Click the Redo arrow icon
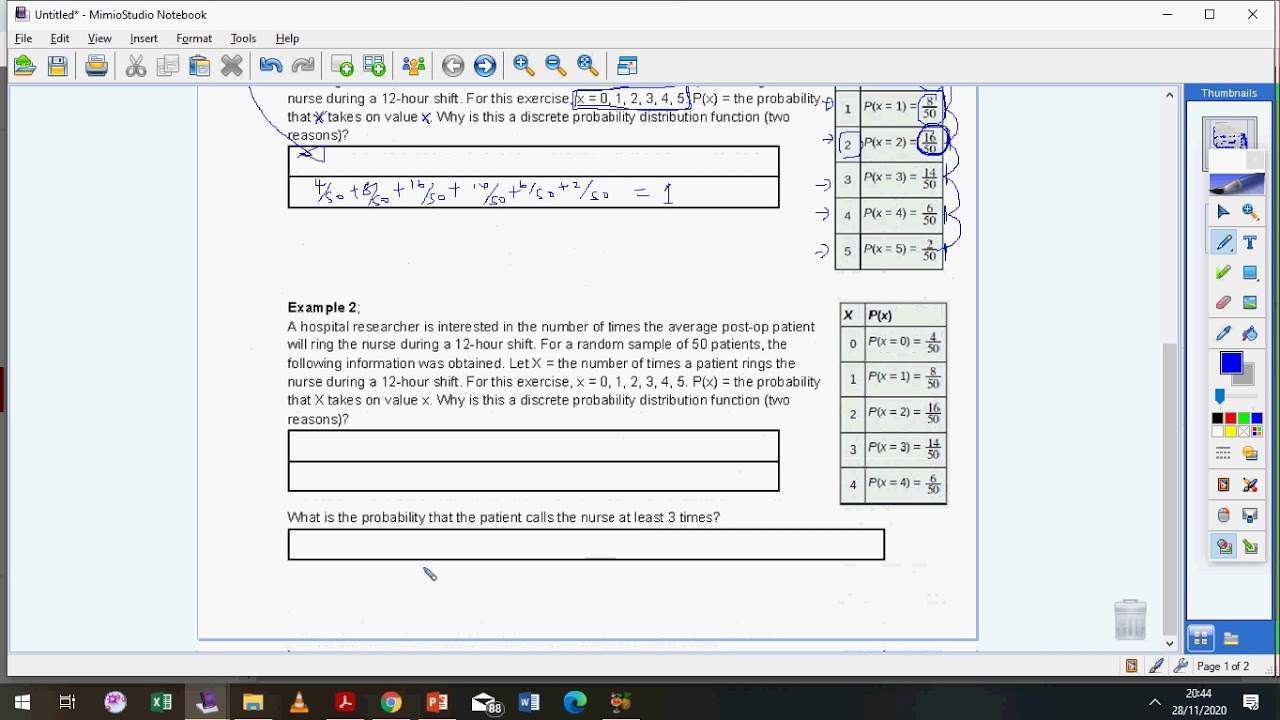This screenshot has height=720, width=1280. point(303,66)
